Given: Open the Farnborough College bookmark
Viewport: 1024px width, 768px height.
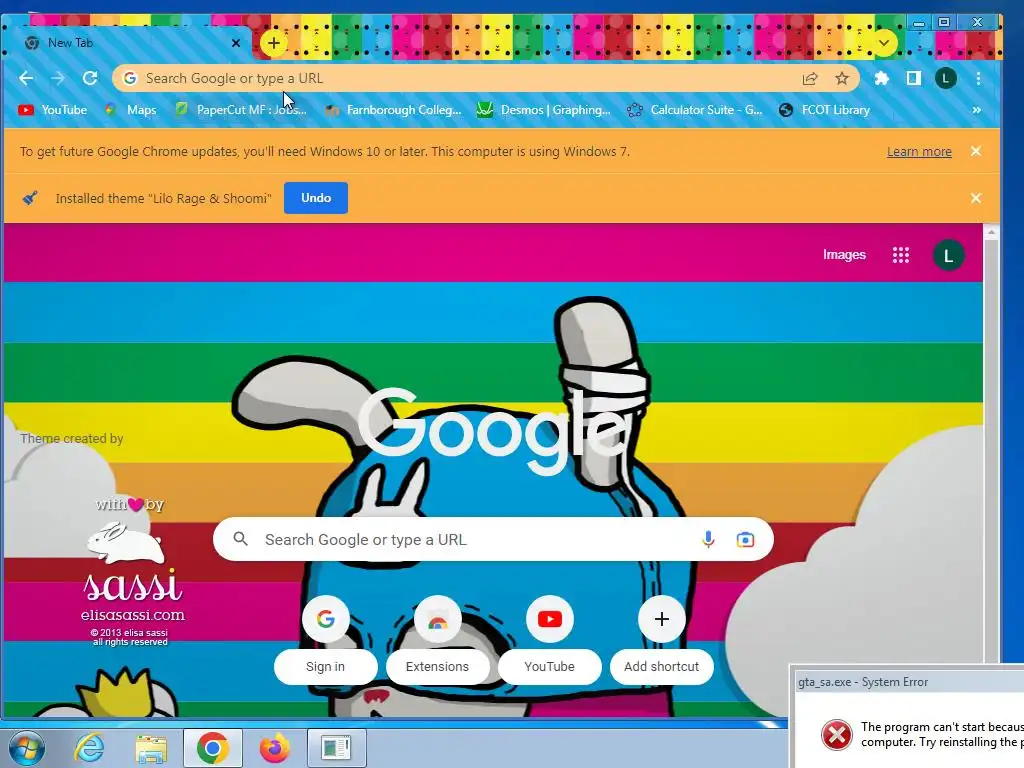Looking at the screenshot, I should click(393, 110).
